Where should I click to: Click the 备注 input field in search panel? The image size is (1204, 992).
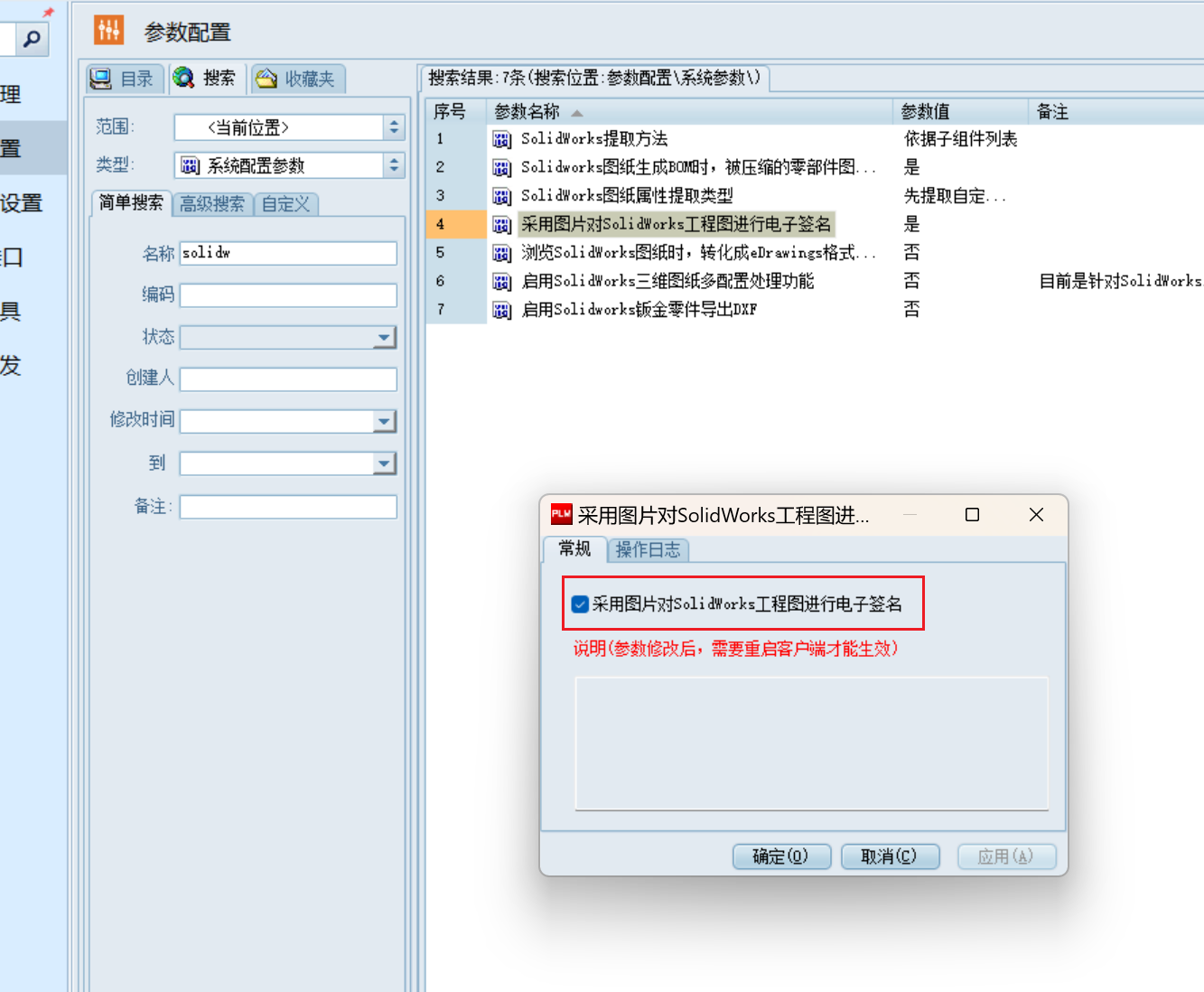click(x=288, y=507)
